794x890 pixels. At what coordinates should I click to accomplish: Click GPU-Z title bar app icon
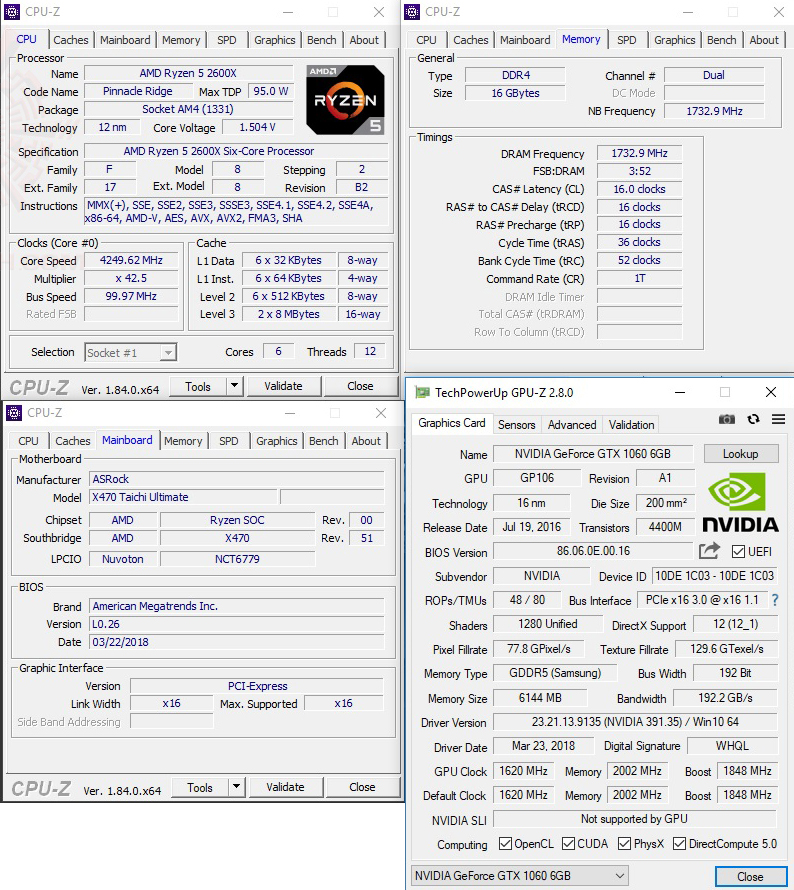tap(422, 392)
